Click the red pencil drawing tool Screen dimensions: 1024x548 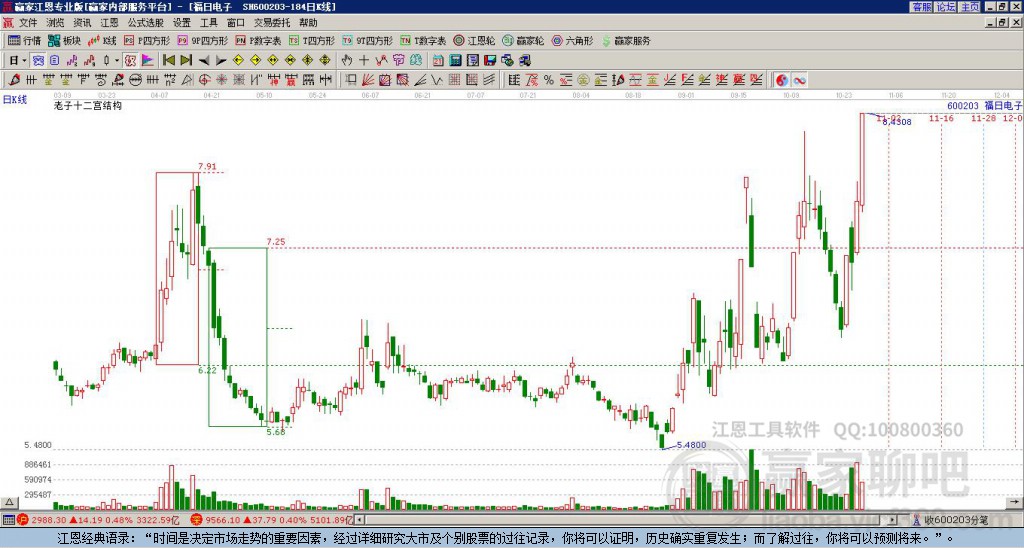[14, 80]
